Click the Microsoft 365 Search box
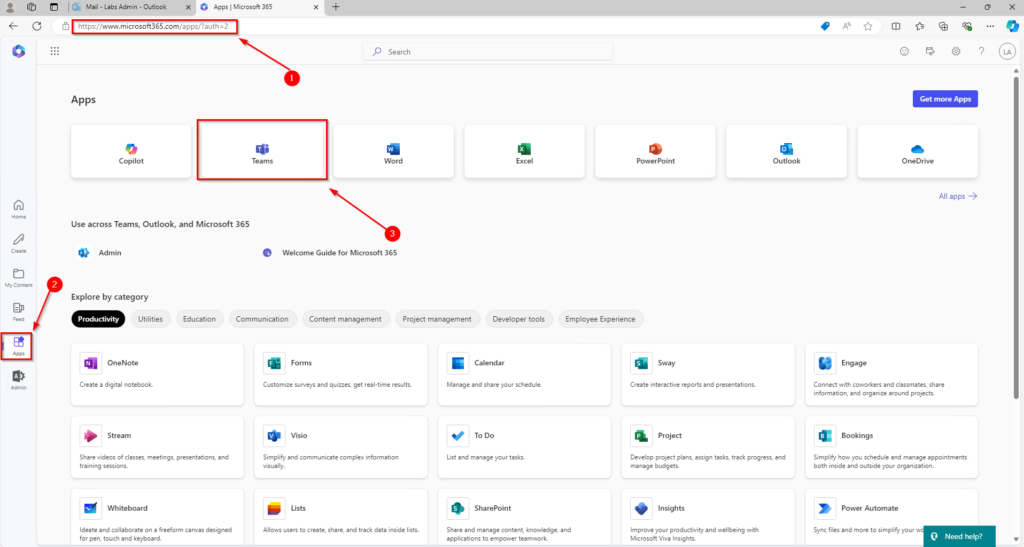1024x547 pixels. [x=488, y=52]
